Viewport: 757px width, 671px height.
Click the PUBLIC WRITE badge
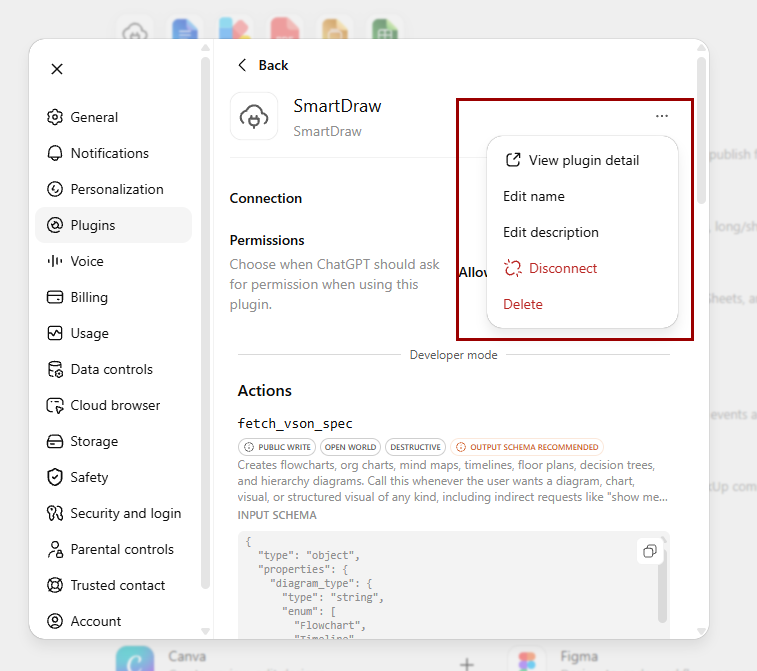[277, 447]
